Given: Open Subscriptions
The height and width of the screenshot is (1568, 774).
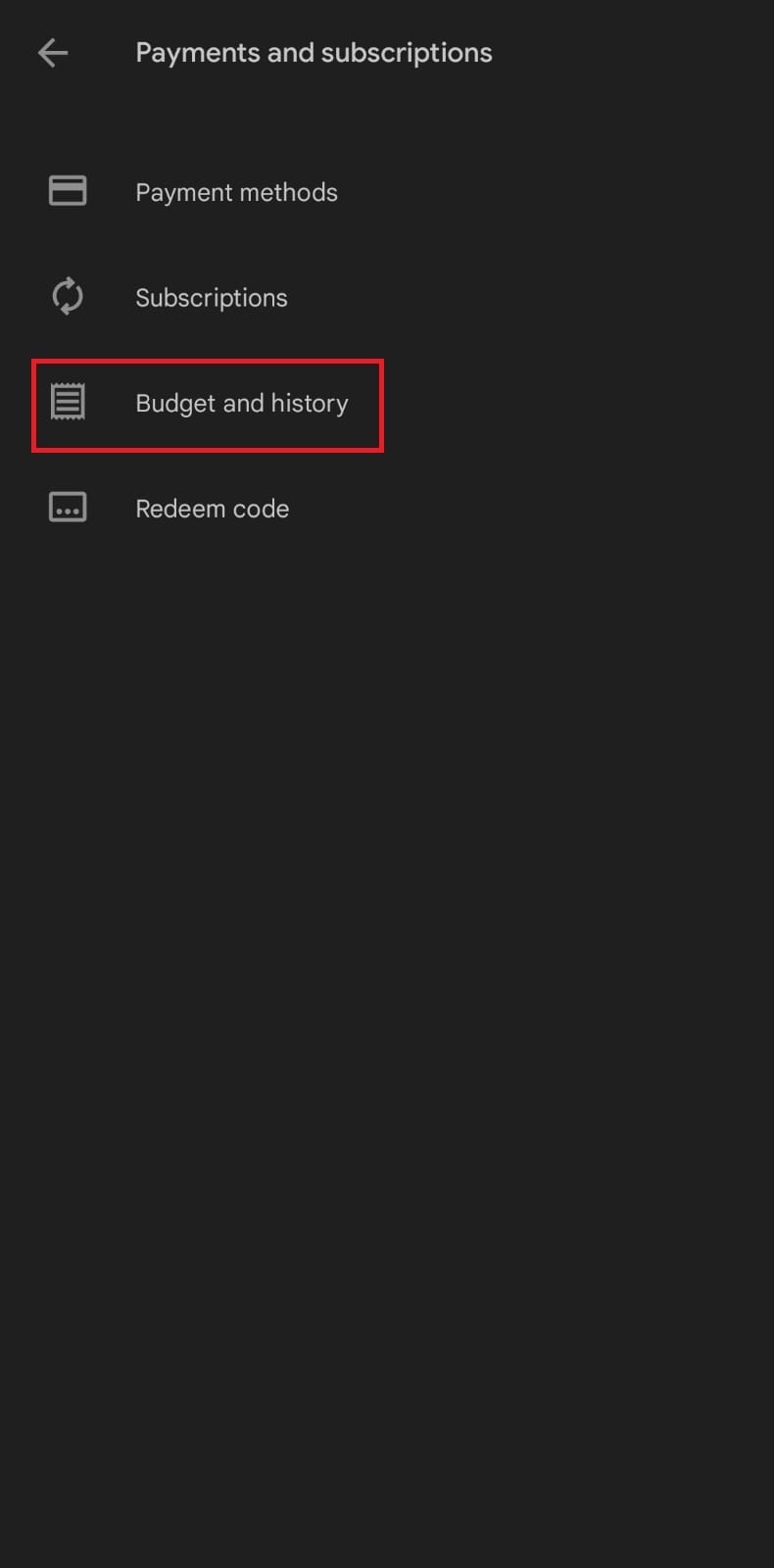Looking at the screenshot, I should click(387, 297).
